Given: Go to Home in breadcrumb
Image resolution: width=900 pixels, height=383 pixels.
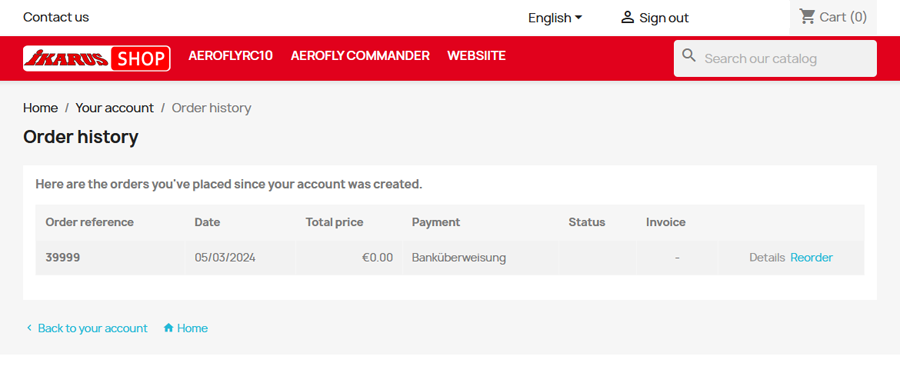Looking at the screenshot, I should click(x=40, y=107).
